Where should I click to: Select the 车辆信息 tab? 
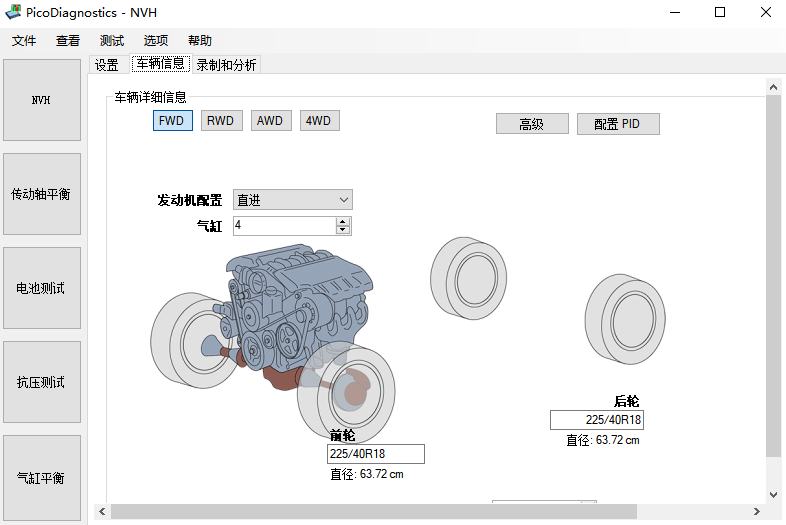point(160,64)
